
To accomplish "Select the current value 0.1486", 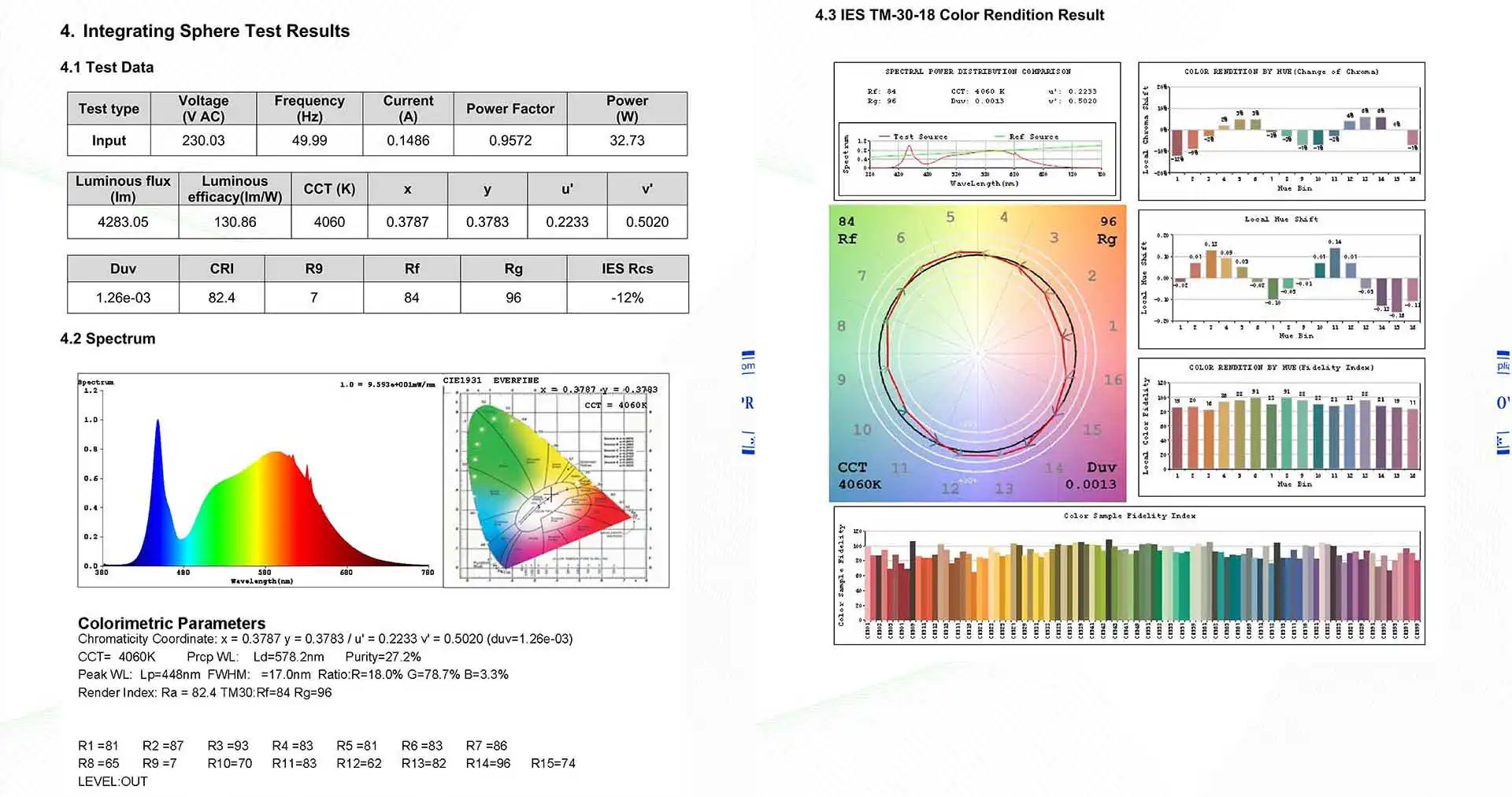I will point(408,141).
